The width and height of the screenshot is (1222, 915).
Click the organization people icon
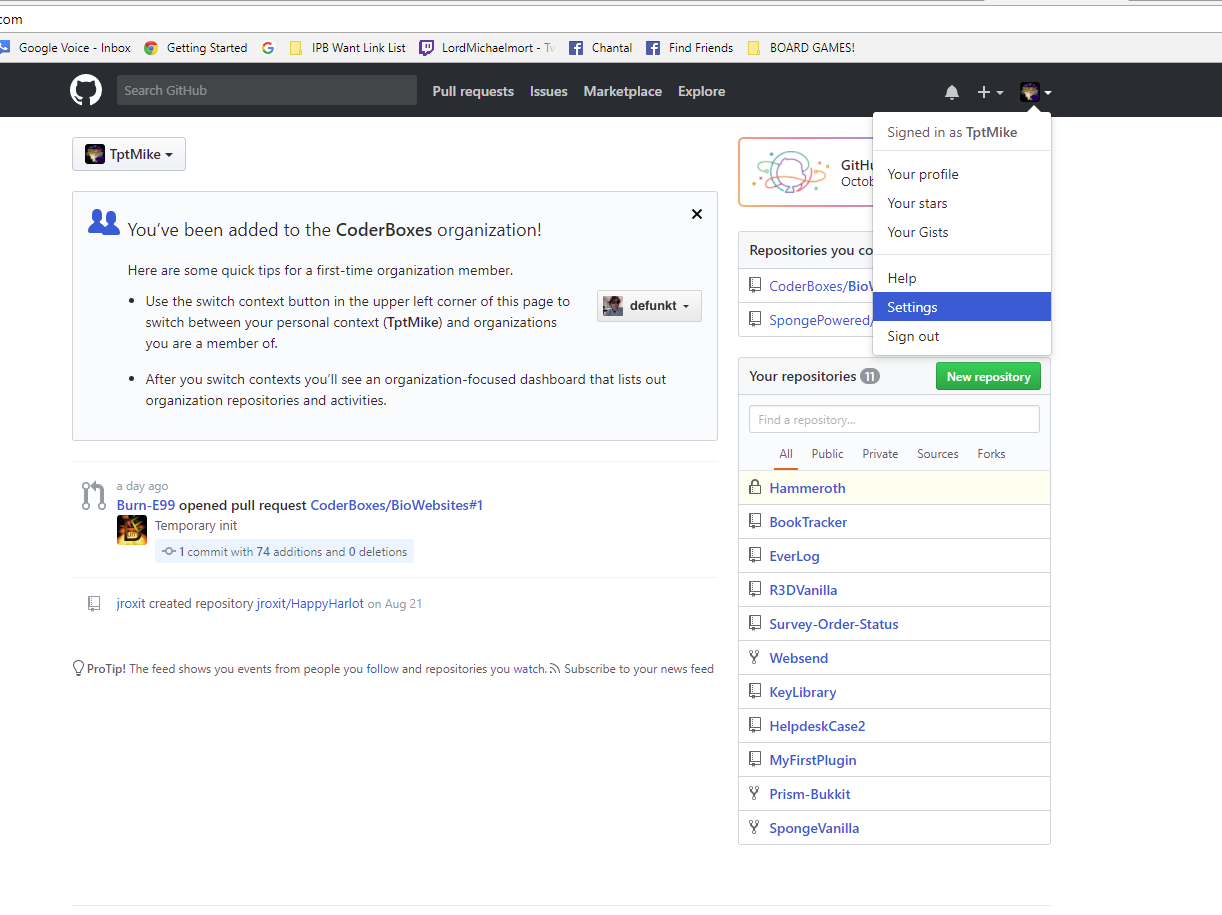point(104,222)
